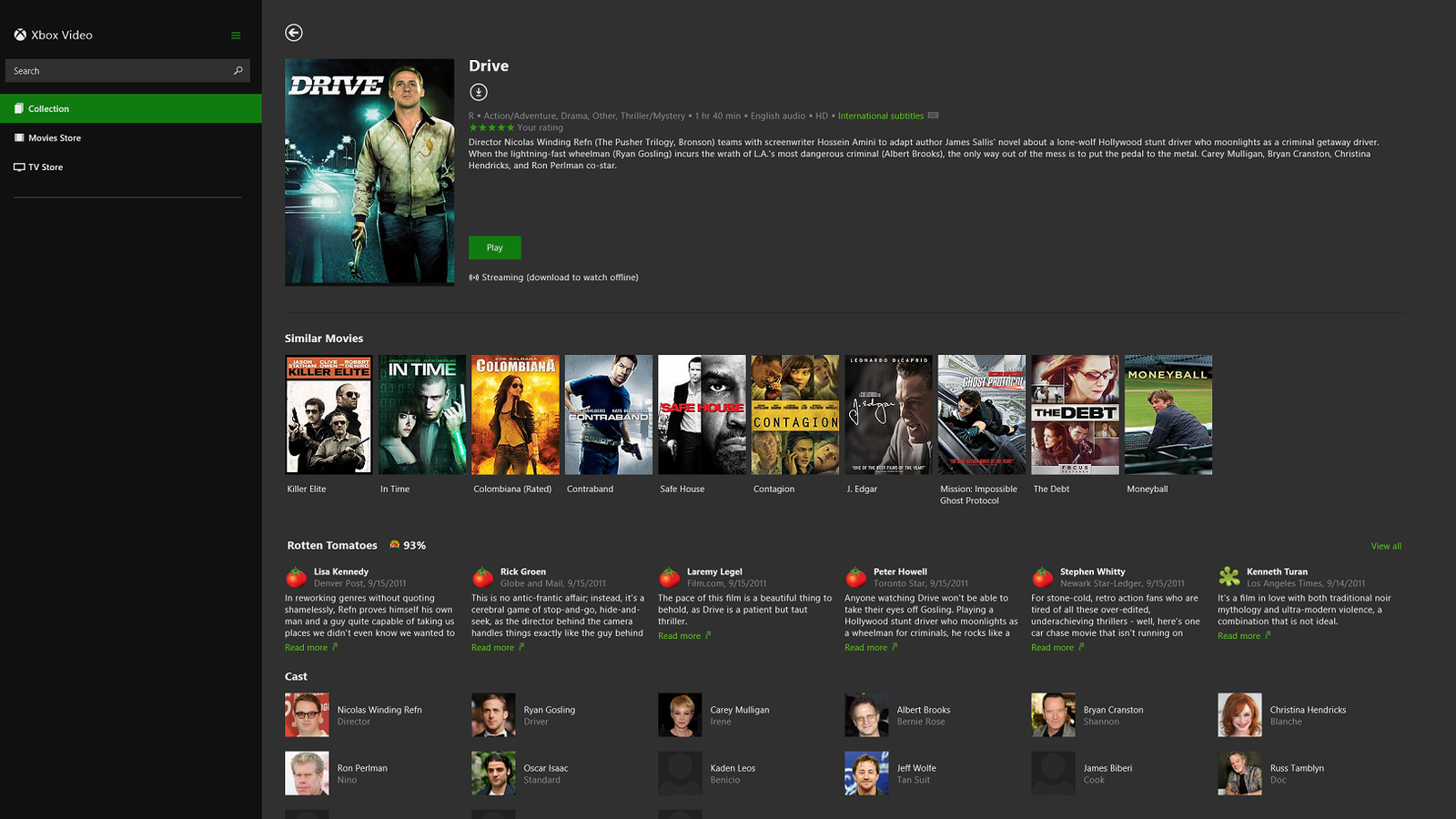Open Killer Elite movie poster

click(329, 415)
